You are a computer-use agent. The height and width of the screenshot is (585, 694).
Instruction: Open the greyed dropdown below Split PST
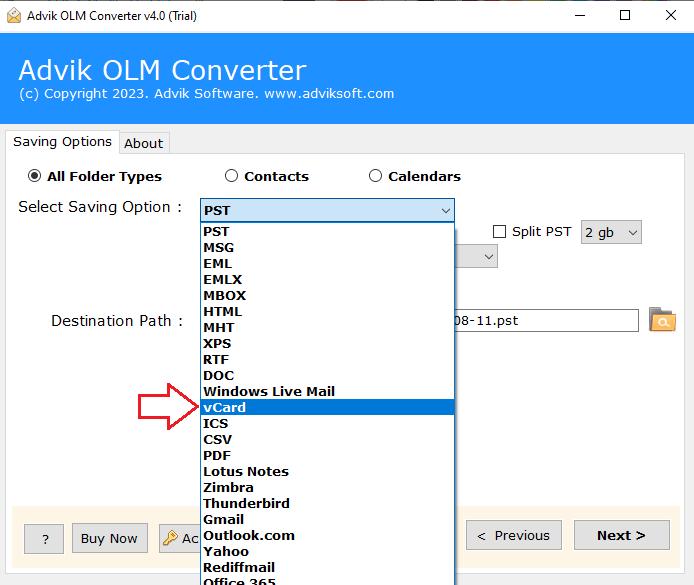(x=476, y=256)
